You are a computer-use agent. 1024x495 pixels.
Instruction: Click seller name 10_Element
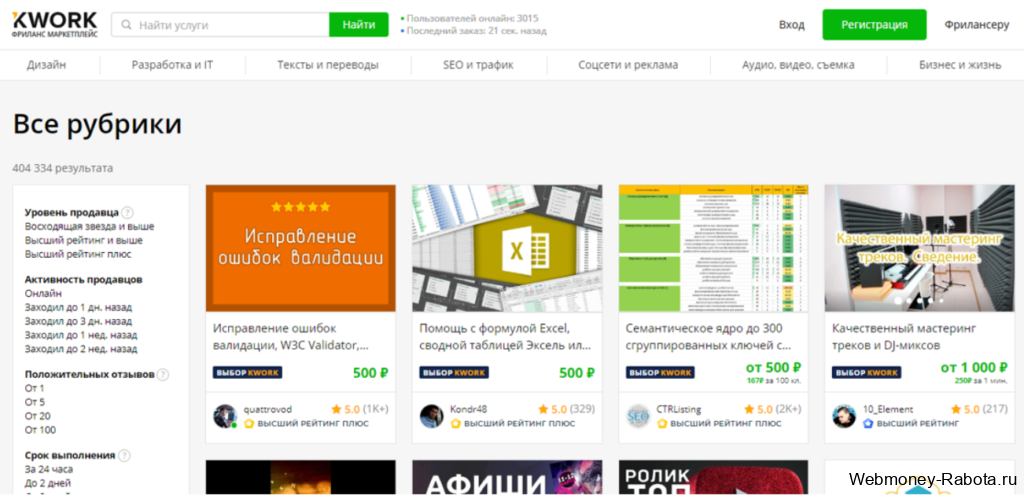[888, 409]
